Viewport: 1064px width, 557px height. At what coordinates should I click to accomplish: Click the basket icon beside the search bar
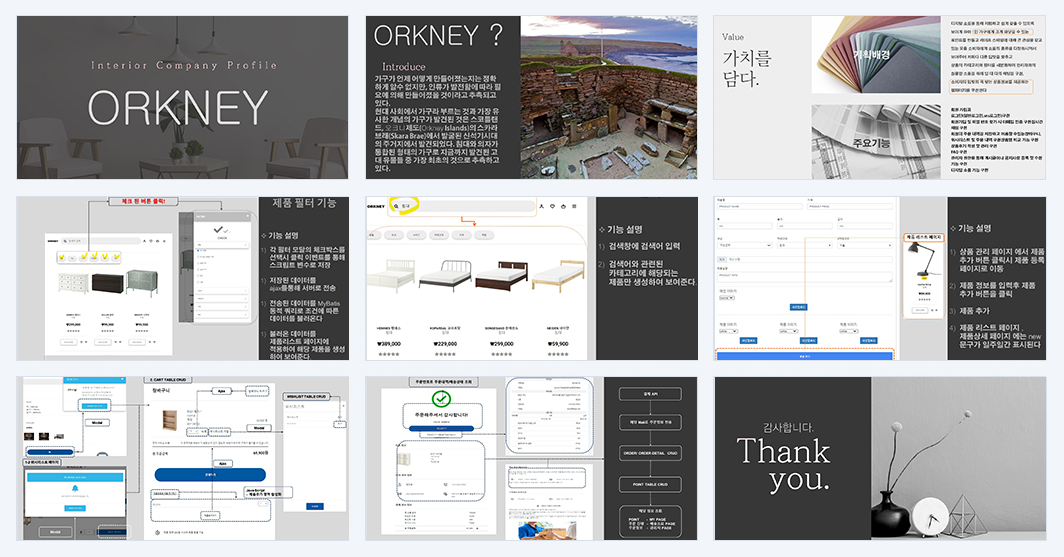[563, 206]
